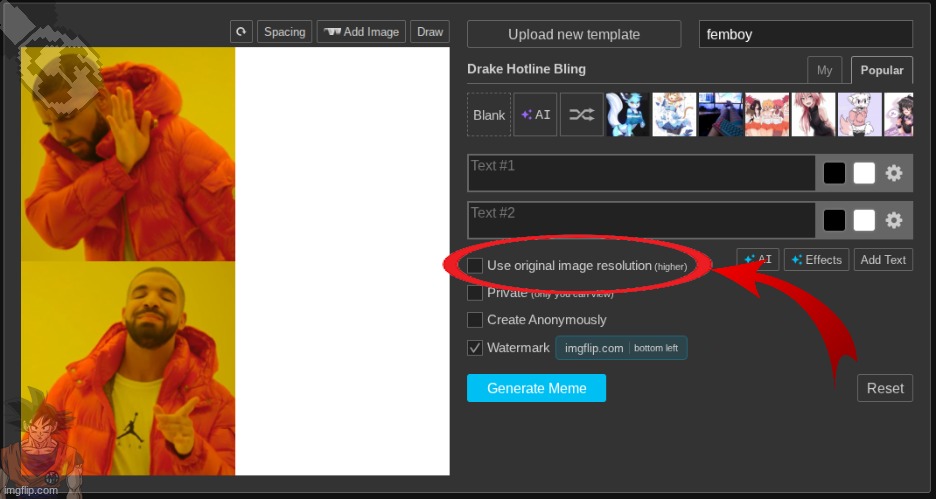Click the imgflip.com watermark text option
This screenshot has width=936, height=499.
[593, 348]
